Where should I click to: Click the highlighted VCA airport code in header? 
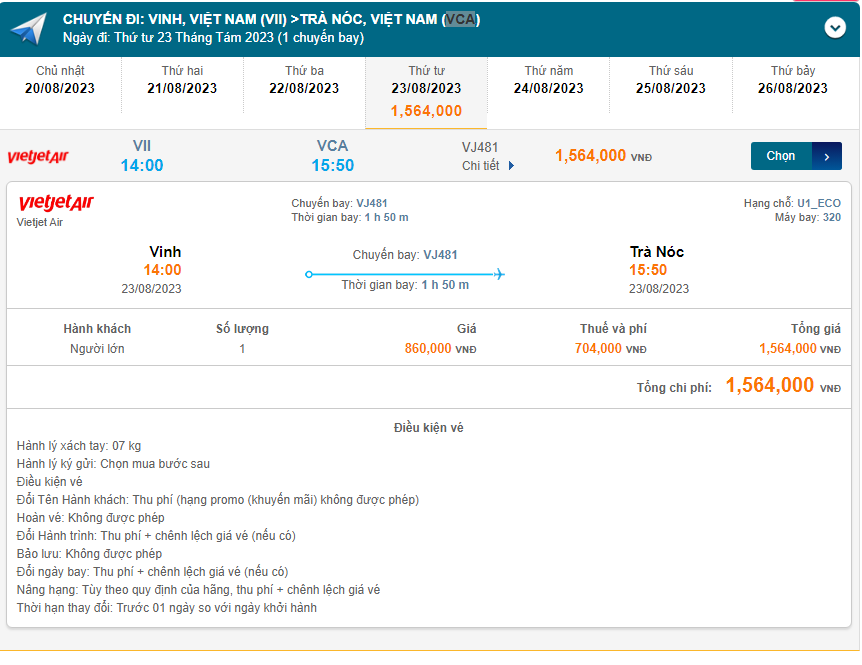point(459,19)
